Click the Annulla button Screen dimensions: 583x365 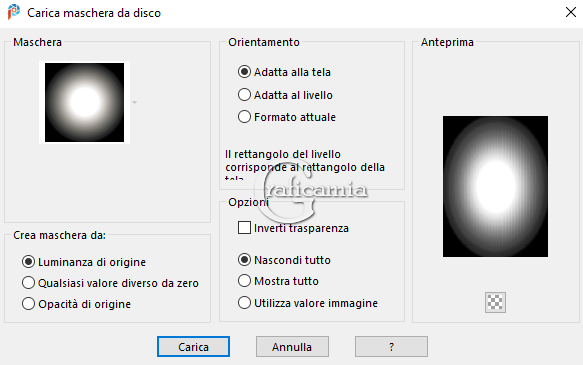point(292,346)
